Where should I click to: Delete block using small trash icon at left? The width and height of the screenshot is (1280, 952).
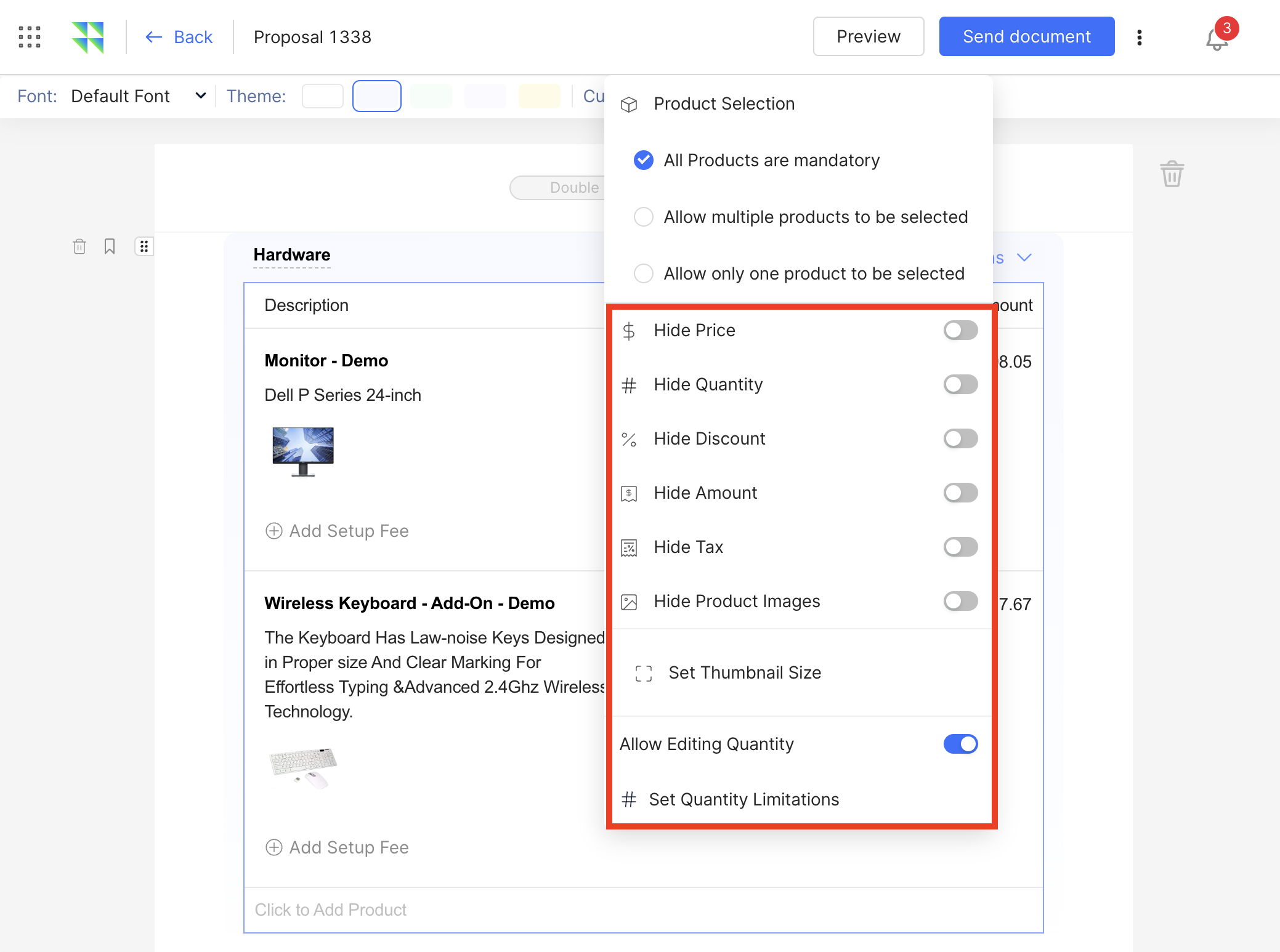click(x=79, y=246)
